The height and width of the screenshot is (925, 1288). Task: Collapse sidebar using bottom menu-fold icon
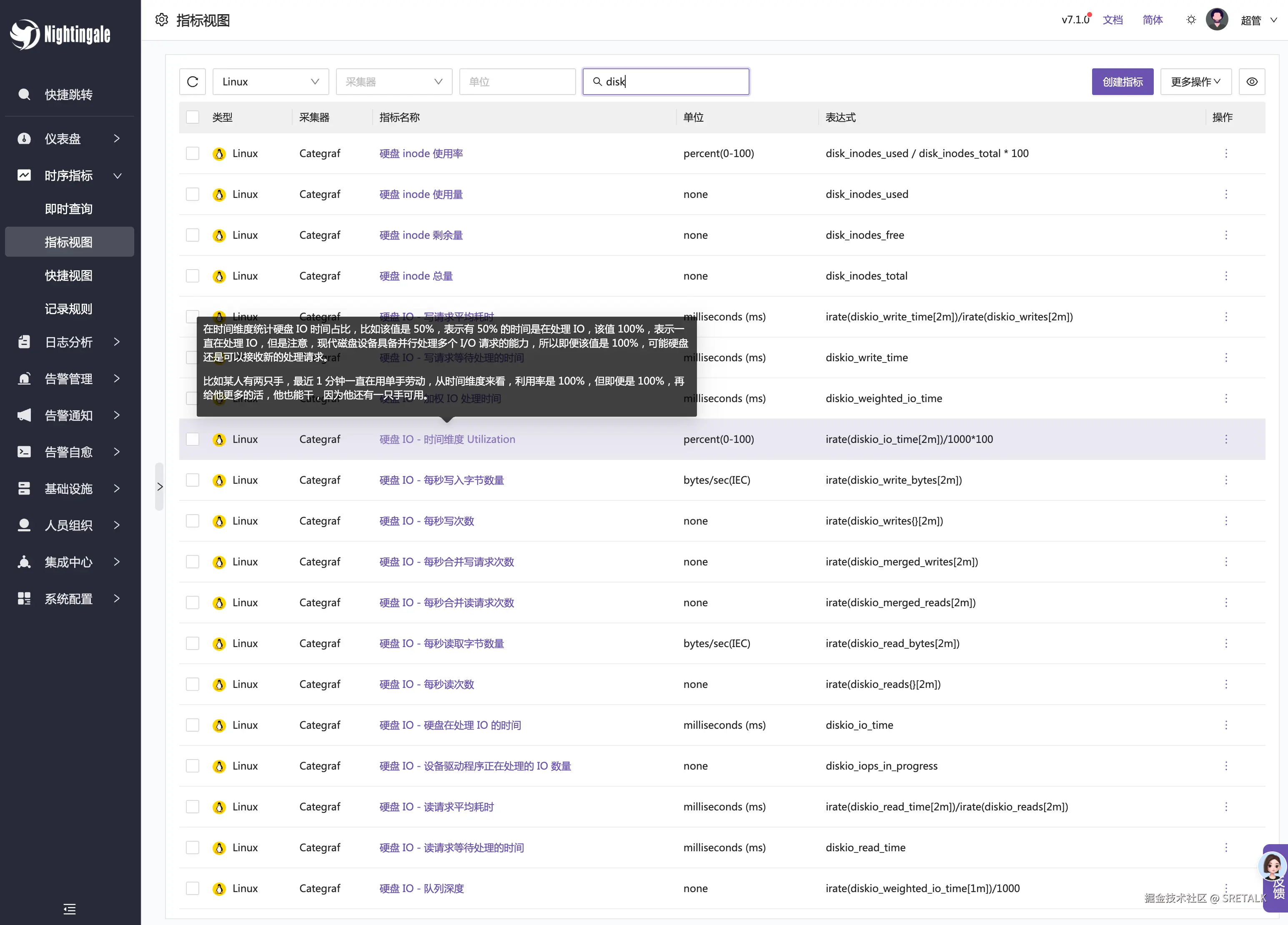point(69,909)
